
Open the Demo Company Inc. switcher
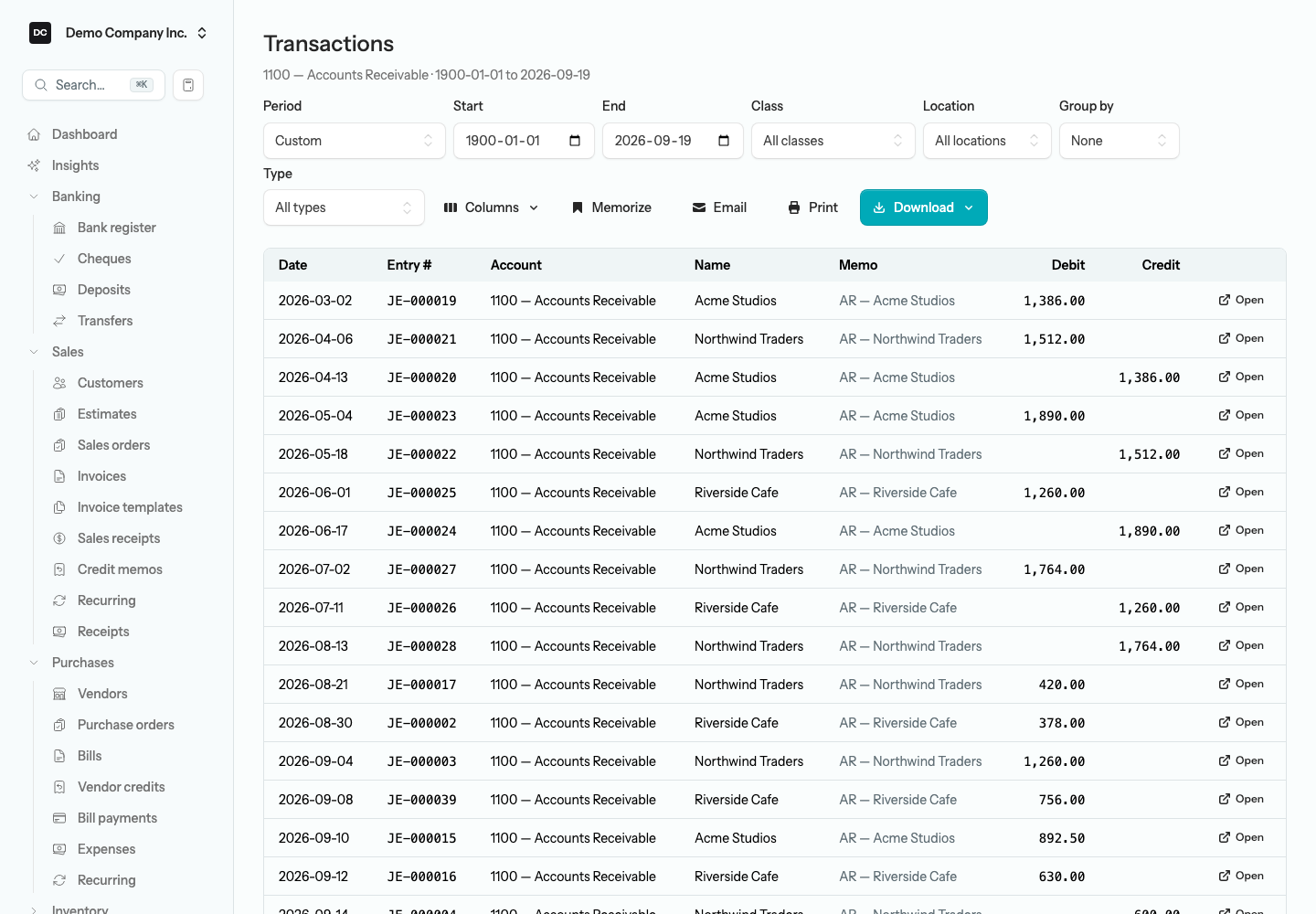(119, 33)
